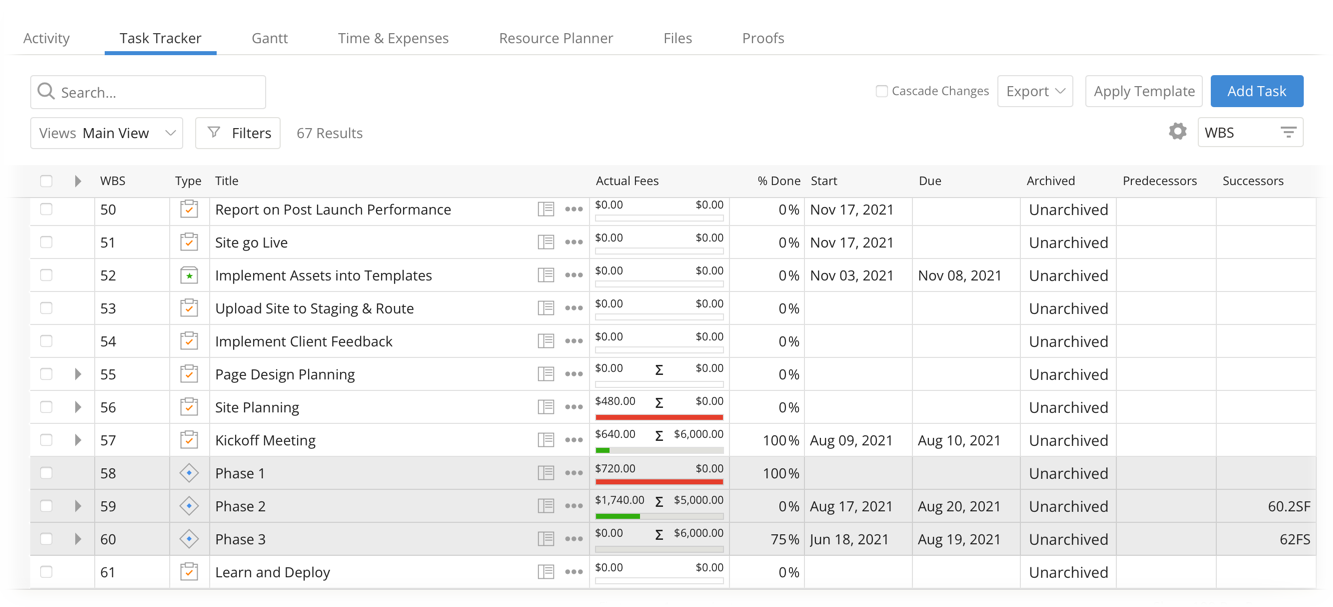Viewport: 1333px width, 607px height.
Task: Switch to the Gantt tab
Action: click(x=269, y=38)
